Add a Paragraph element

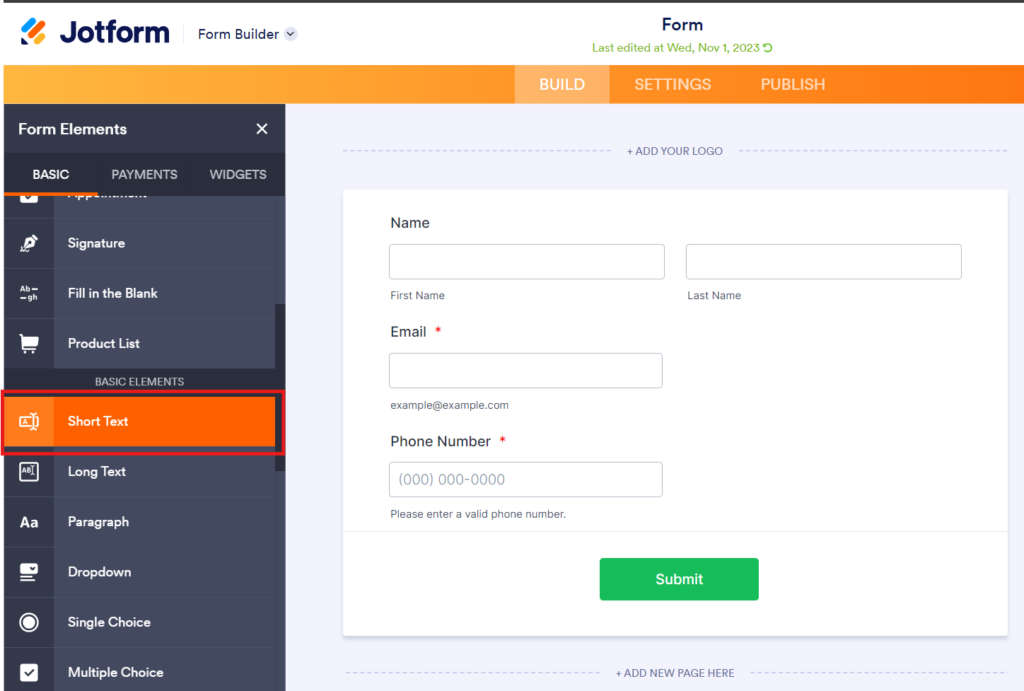click(140, 522)
